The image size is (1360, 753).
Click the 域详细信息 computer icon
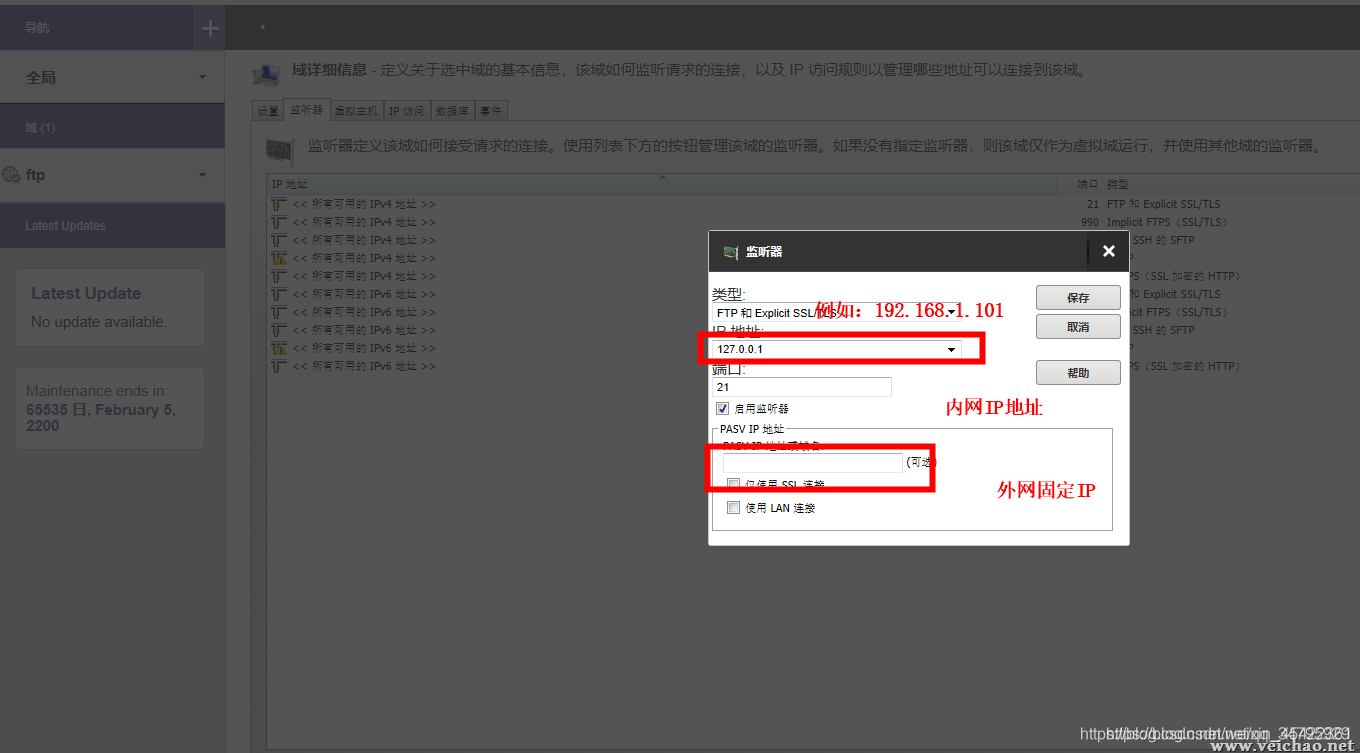[266, 74]
